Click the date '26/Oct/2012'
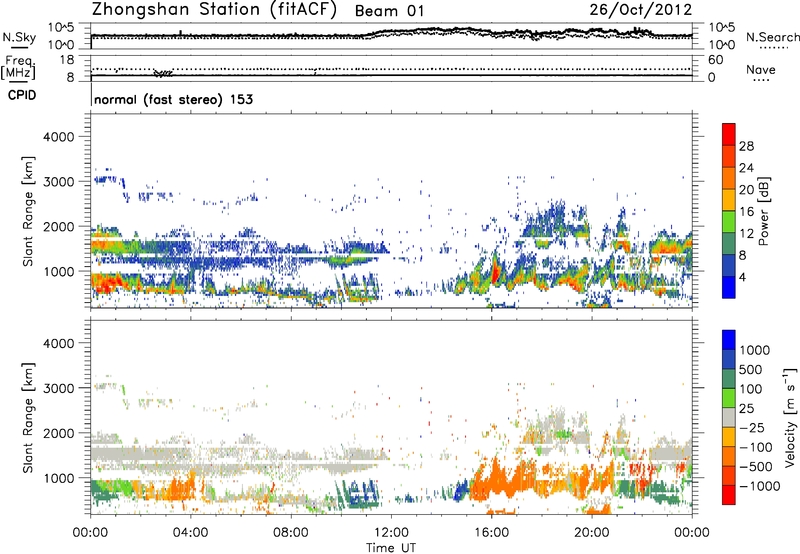The width and height of the screenshot is (800, 554). point(641,10)
